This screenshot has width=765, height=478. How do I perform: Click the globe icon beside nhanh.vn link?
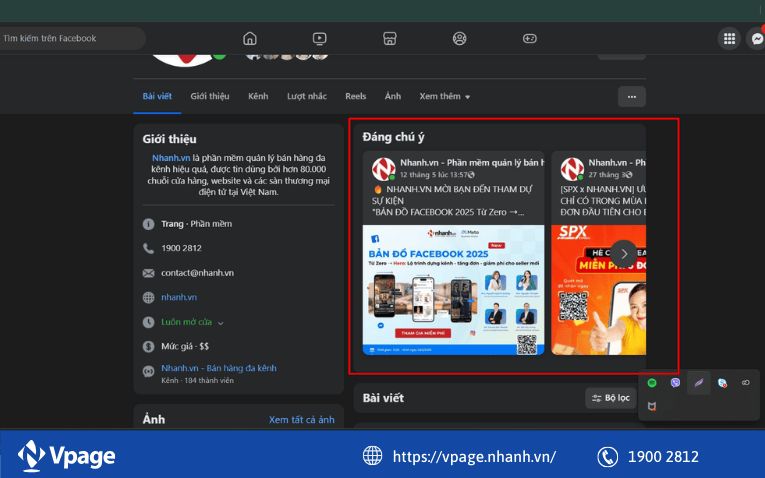[148, 298]
